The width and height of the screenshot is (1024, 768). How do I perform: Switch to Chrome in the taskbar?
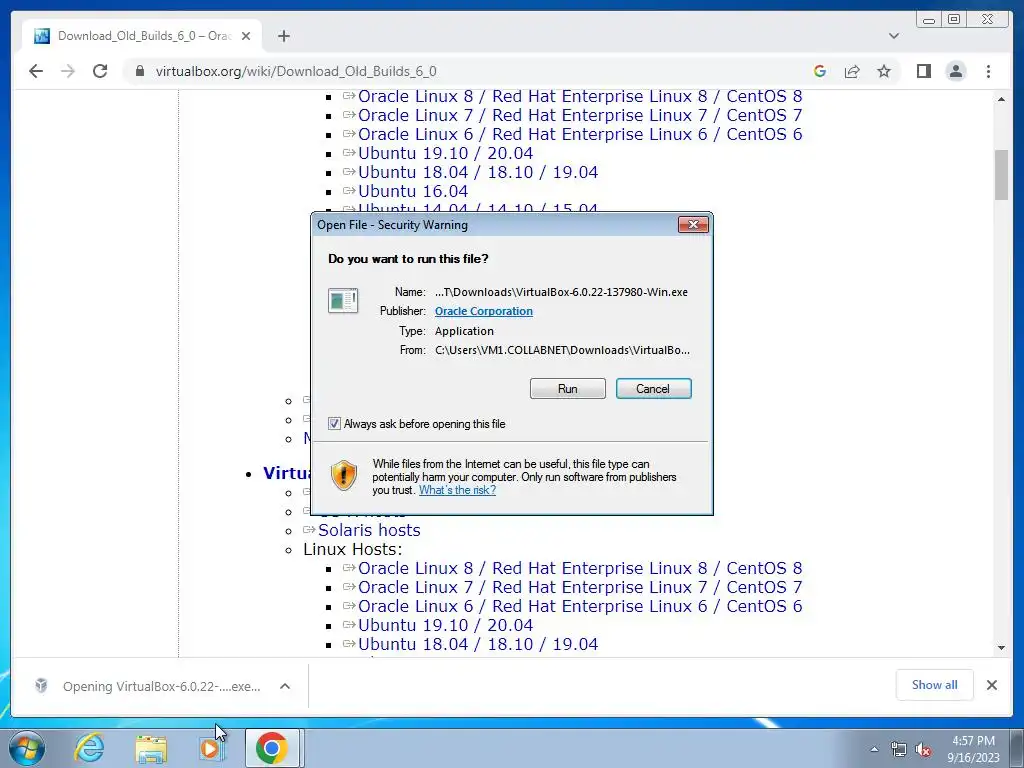pyautogui.click(x=272, y=748)
